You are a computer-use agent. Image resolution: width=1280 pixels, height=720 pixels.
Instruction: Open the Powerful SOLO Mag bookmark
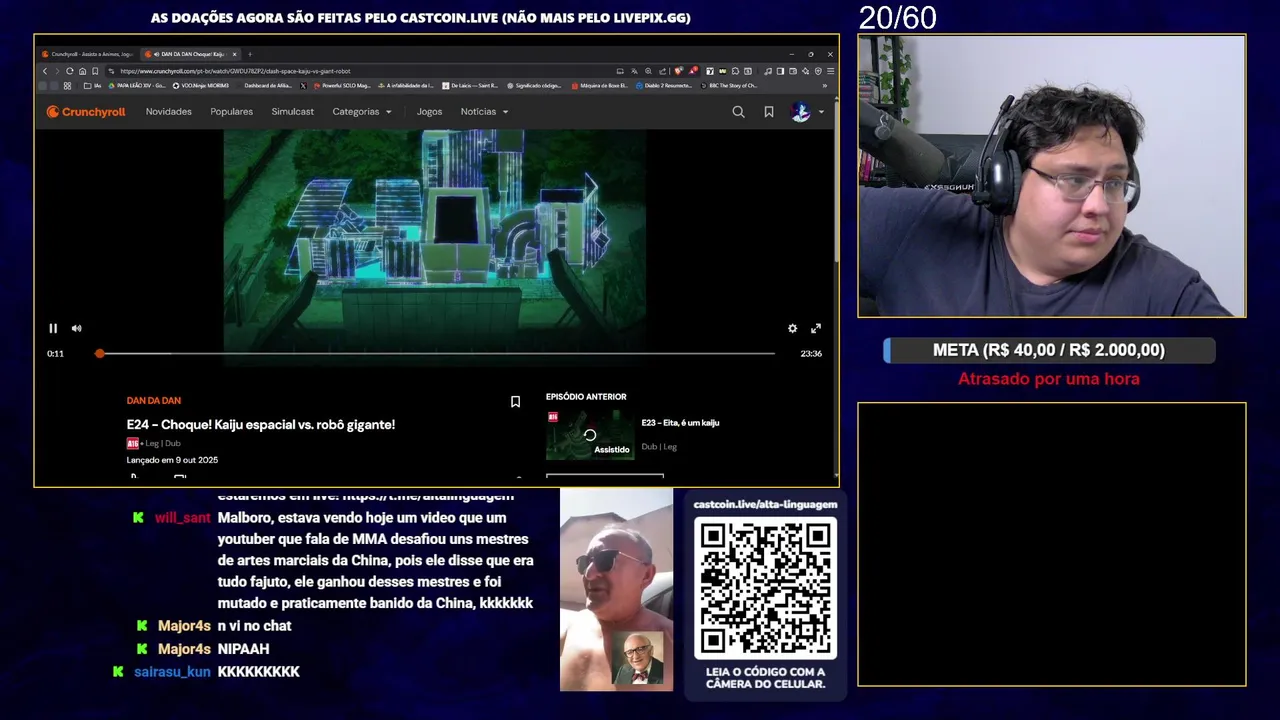[x=342, y=86]
